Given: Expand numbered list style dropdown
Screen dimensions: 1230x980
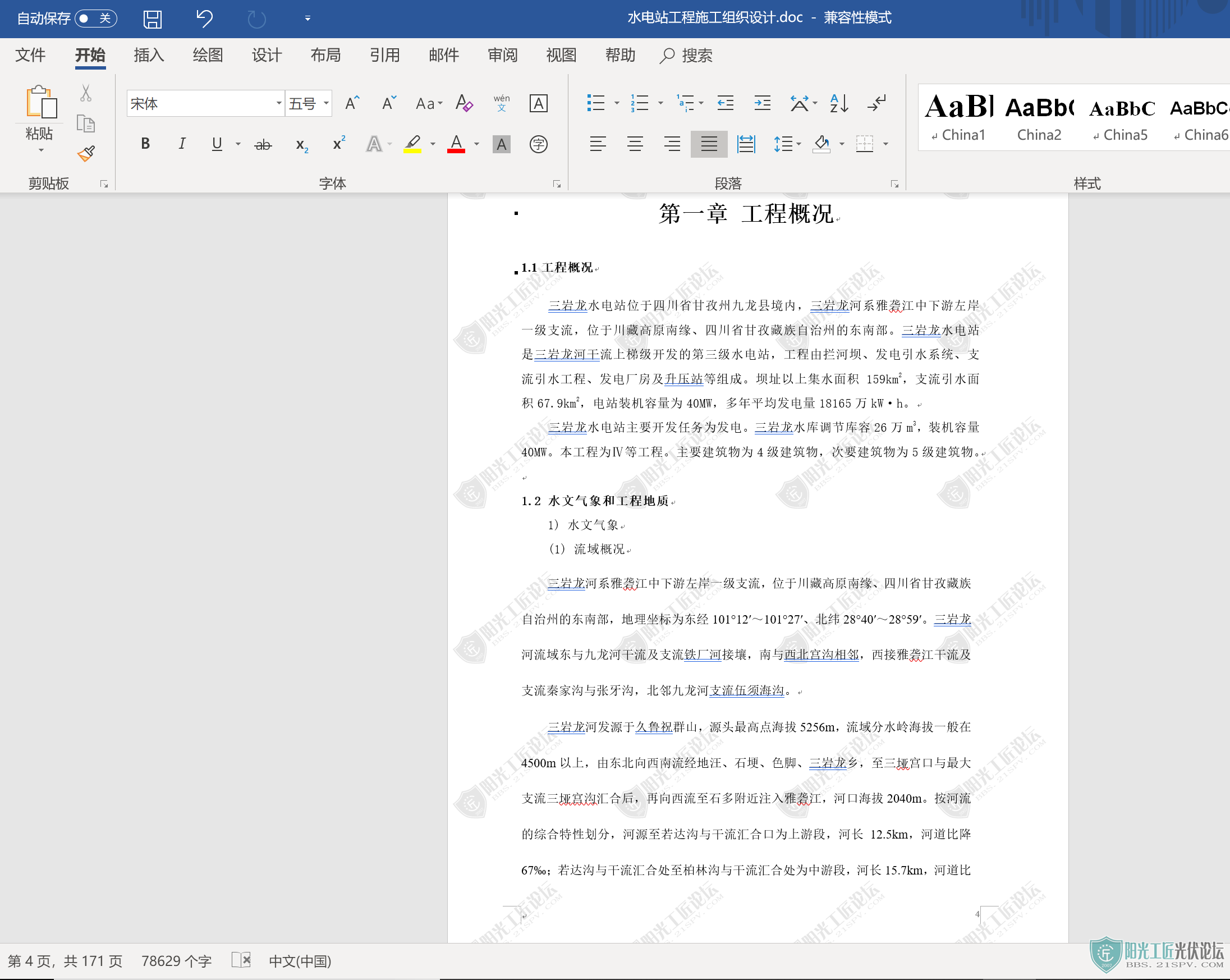Looking at the screenshot, I should coord(660,103).
